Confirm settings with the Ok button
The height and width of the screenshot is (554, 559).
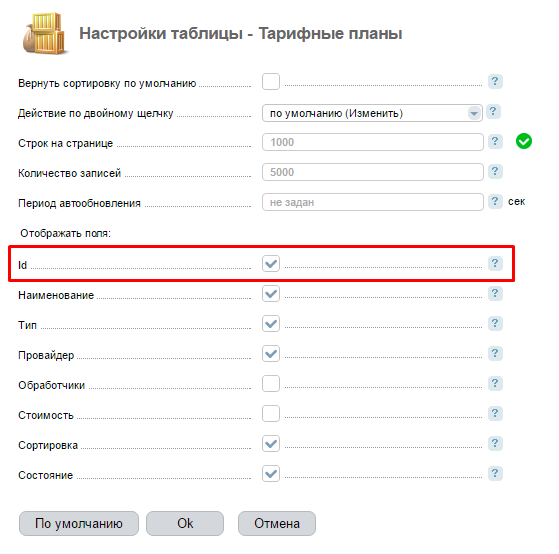click(185, 523)
